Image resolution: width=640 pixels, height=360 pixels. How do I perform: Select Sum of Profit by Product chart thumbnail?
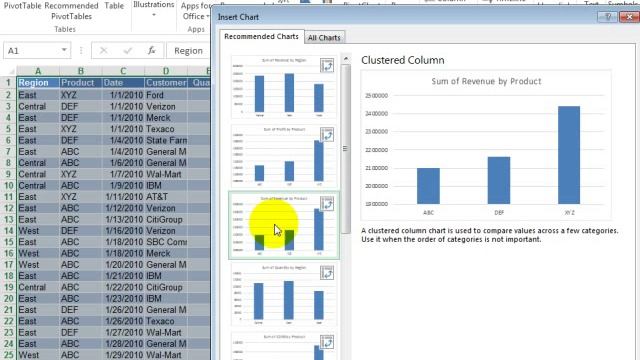point(284,156)
